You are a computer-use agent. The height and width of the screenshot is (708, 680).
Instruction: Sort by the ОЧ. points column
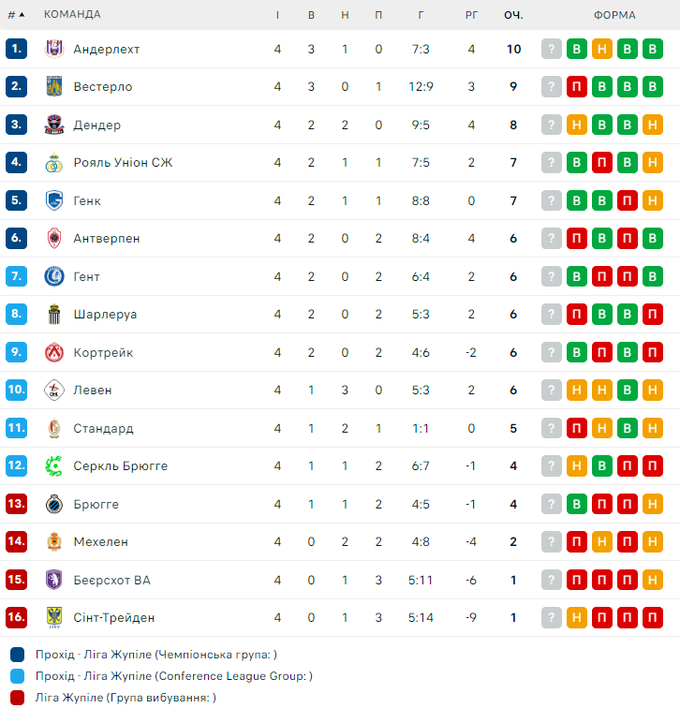(513, 15)
